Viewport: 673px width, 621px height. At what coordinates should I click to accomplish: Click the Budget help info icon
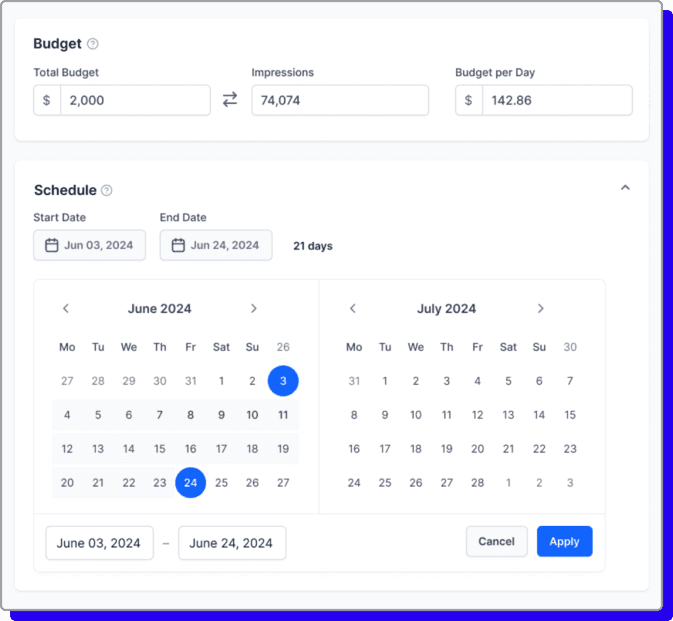(x=93, y=44)
